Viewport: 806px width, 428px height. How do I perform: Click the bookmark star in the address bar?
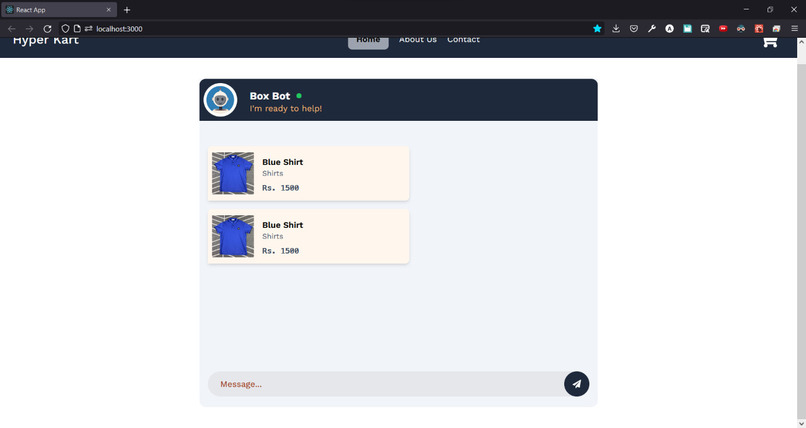(597, 29)
